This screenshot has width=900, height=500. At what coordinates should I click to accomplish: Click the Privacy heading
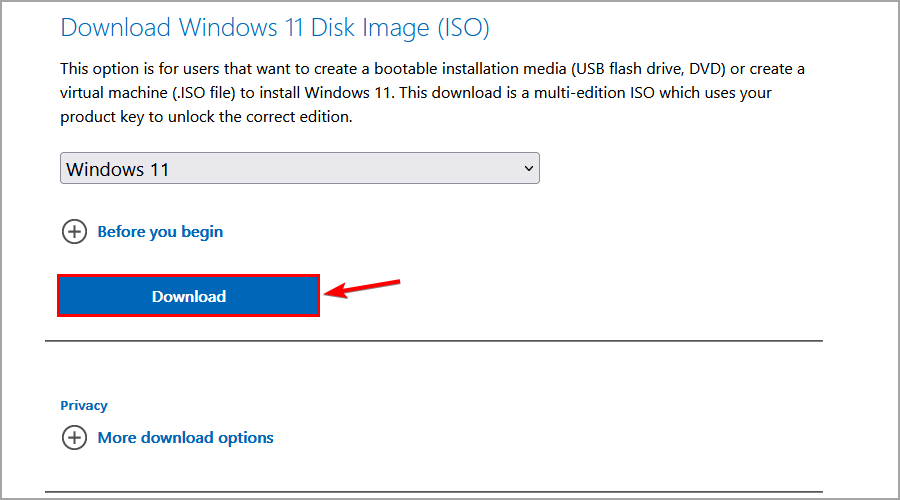84,406
